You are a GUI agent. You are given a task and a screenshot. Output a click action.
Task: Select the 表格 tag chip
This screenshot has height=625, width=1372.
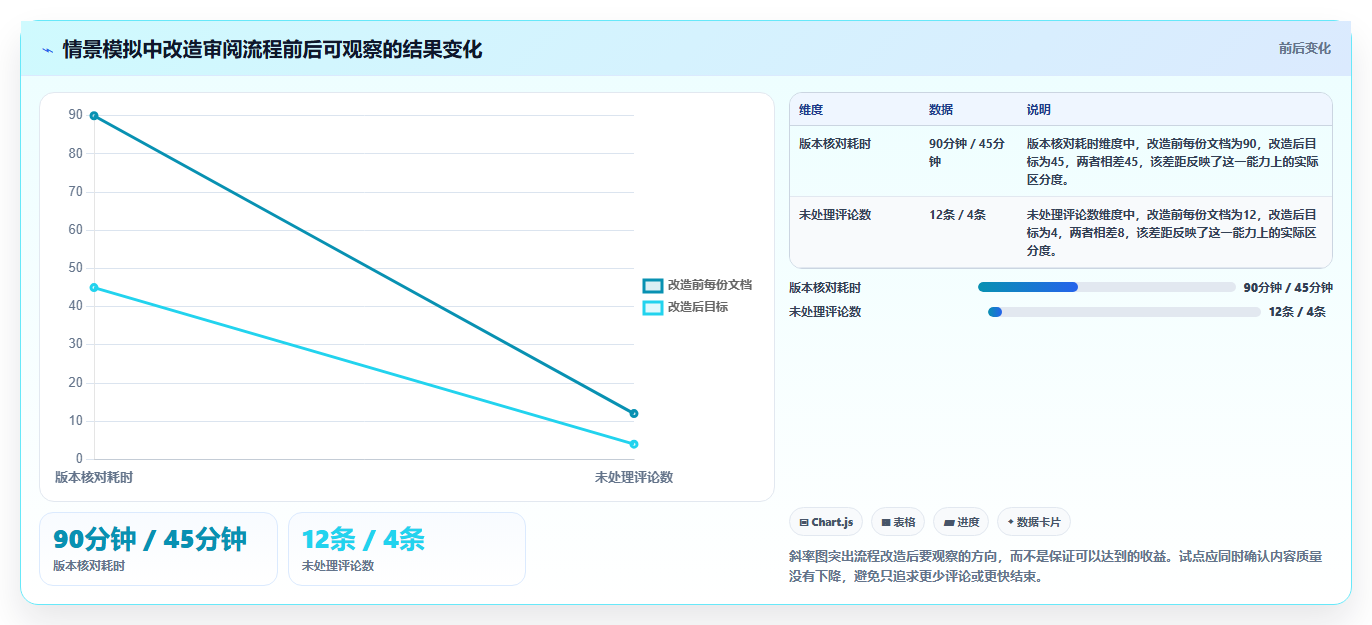[x=898, y=522]
